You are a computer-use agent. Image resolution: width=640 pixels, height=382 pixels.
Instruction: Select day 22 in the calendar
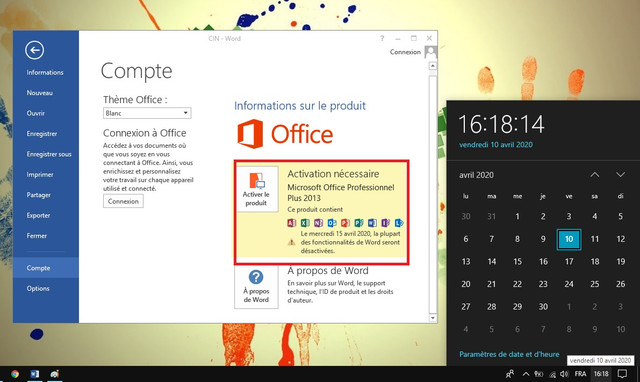(x=517, y=284)
